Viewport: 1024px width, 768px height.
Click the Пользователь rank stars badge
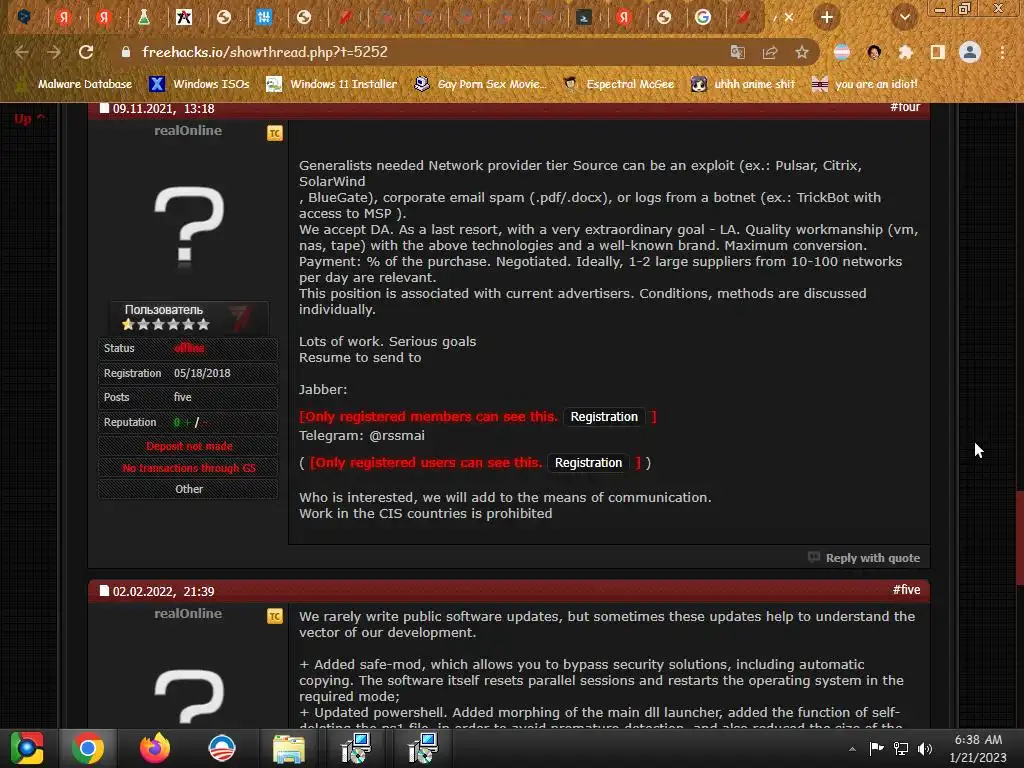tap(188, 317)
